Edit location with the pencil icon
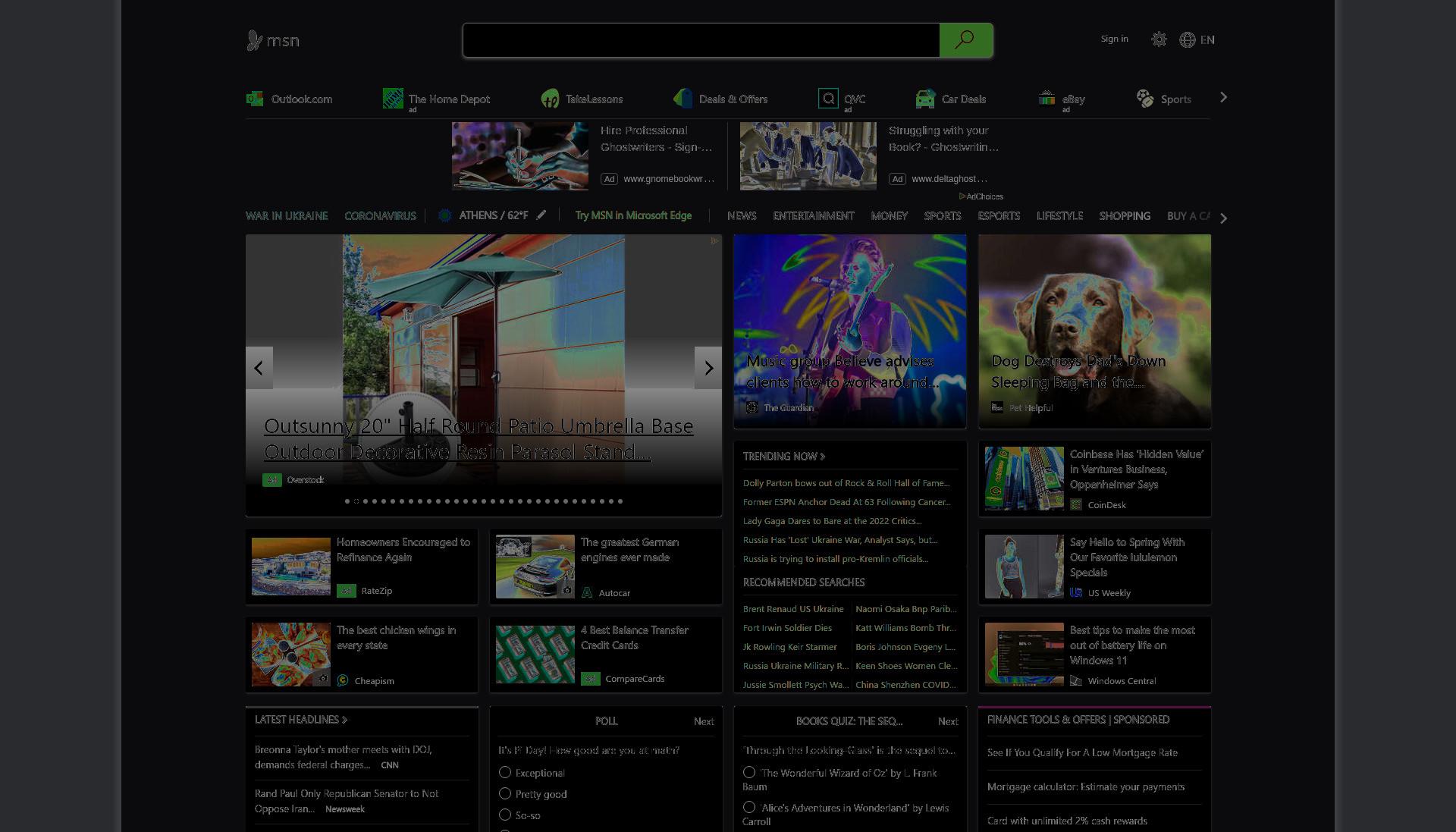The image size is (1456, 832). 541,215
